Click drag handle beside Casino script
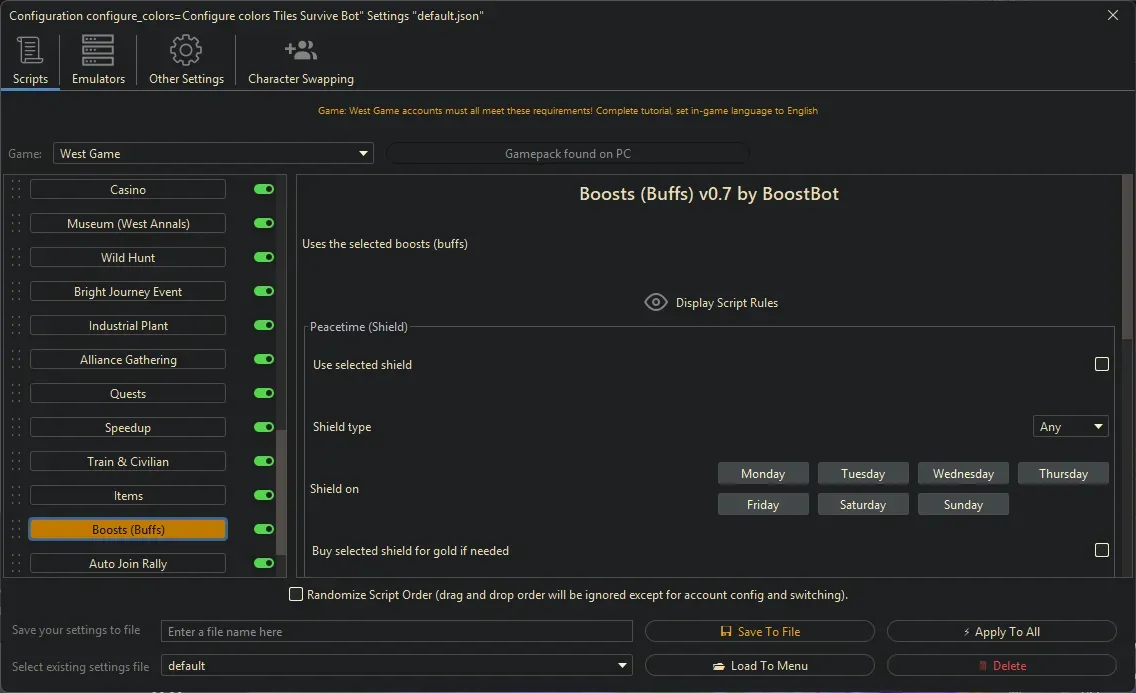 coord(15,190)
